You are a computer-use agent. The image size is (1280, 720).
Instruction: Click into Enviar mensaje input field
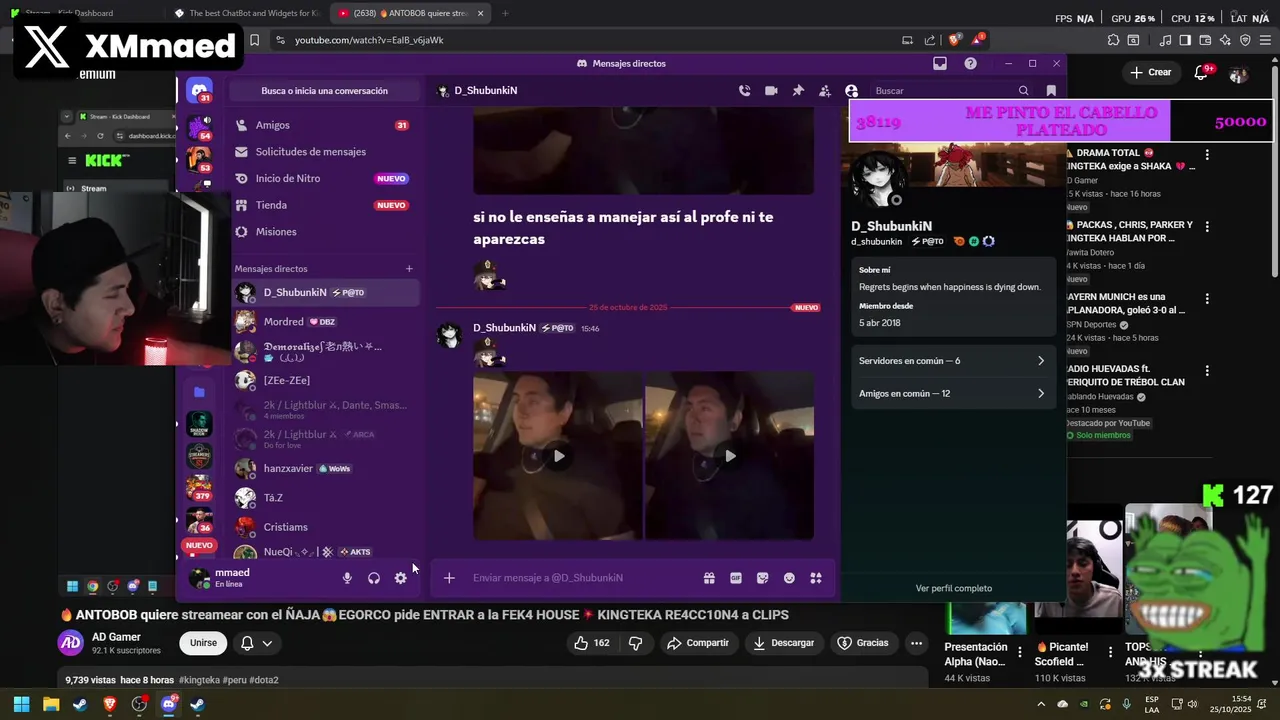(x=580, y=578)
